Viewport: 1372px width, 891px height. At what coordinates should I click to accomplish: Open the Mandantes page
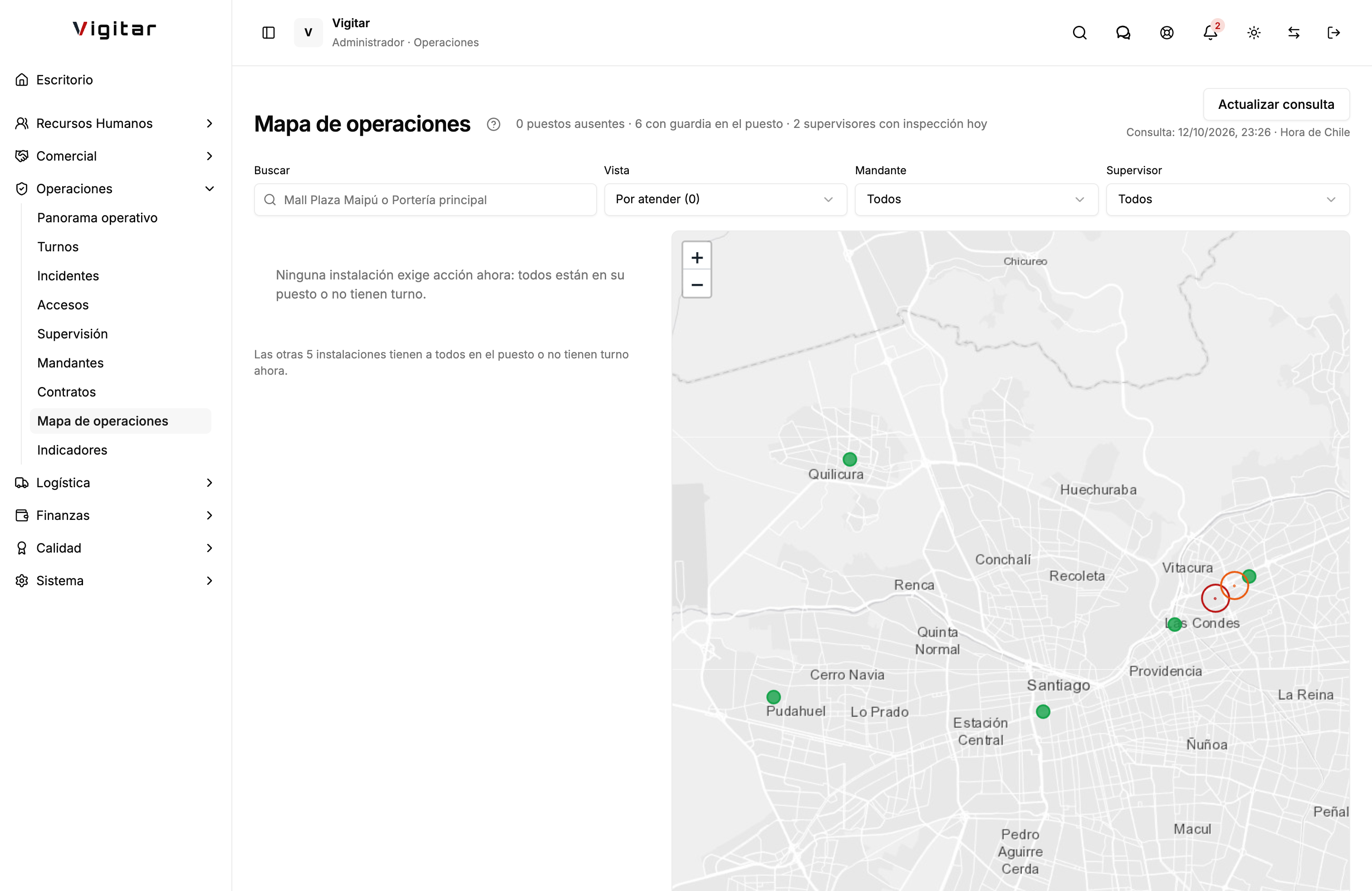point(121,363)
